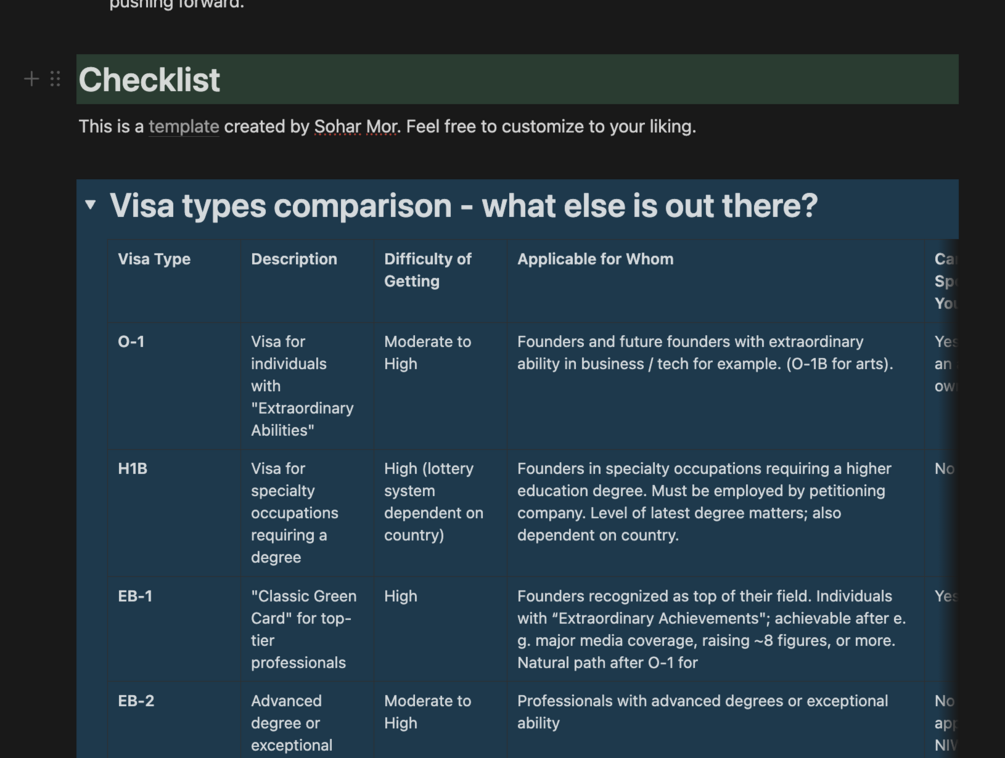Click Visa types comparison heading text
Viewport: 1005px width, 758px height.
[463, 206]
